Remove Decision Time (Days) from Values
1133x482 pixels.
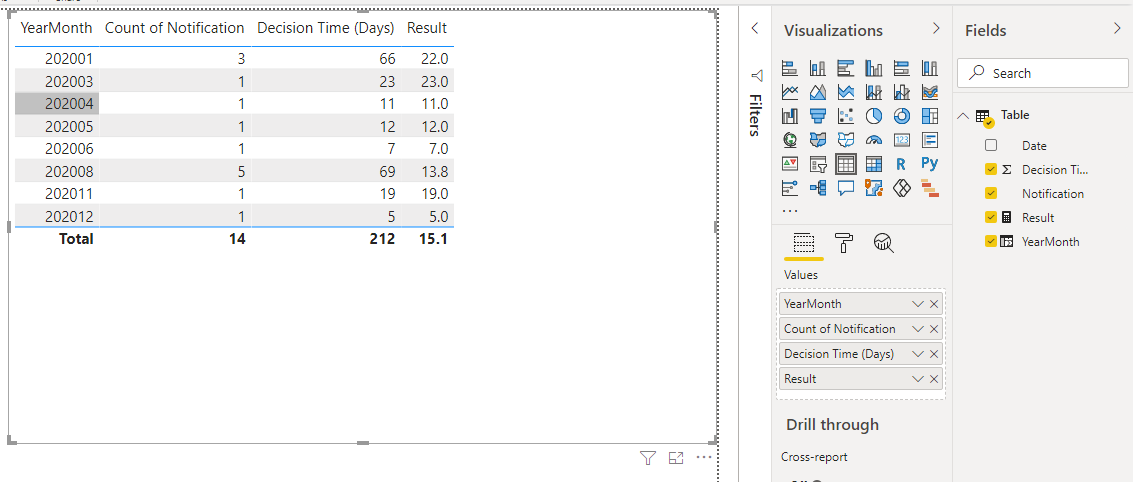(x=934, y=354)
